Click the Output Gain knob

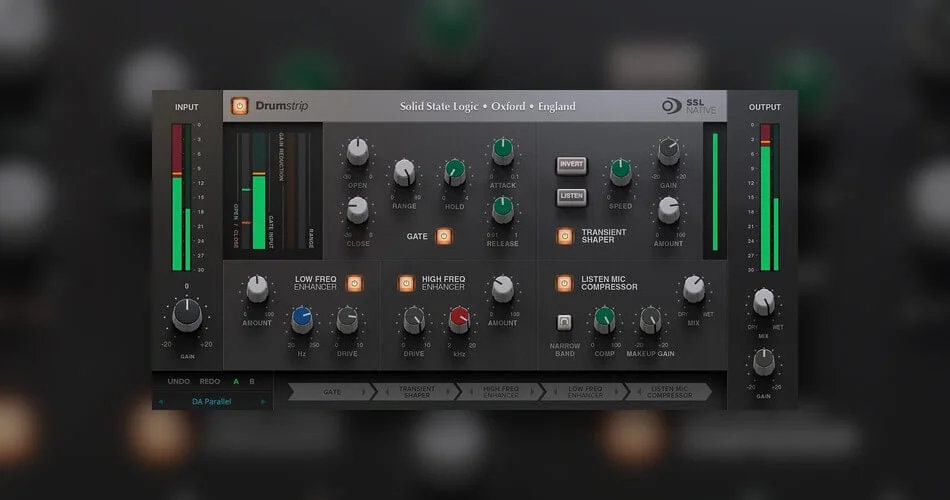point(763,362)
